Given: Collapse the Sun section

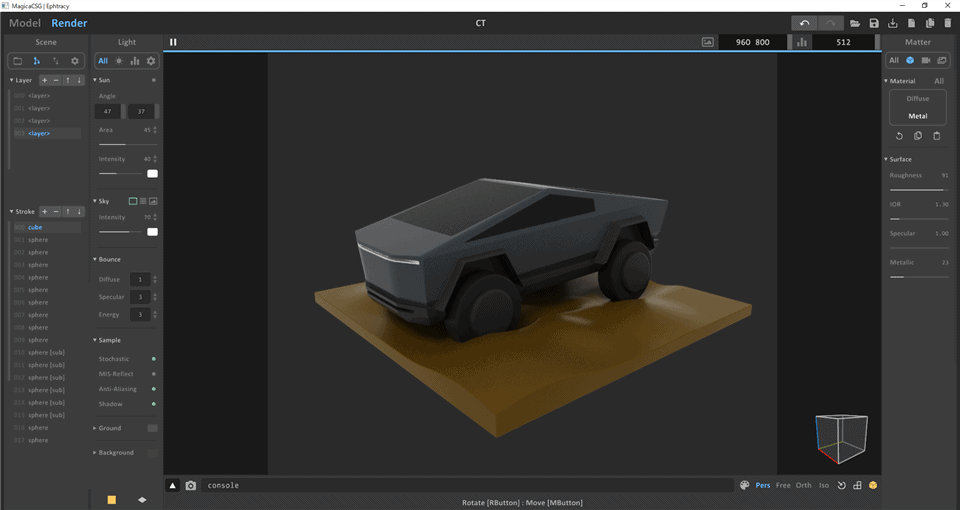Looking at the screenshot, I should pyautogui.click(x=95, y=80).
